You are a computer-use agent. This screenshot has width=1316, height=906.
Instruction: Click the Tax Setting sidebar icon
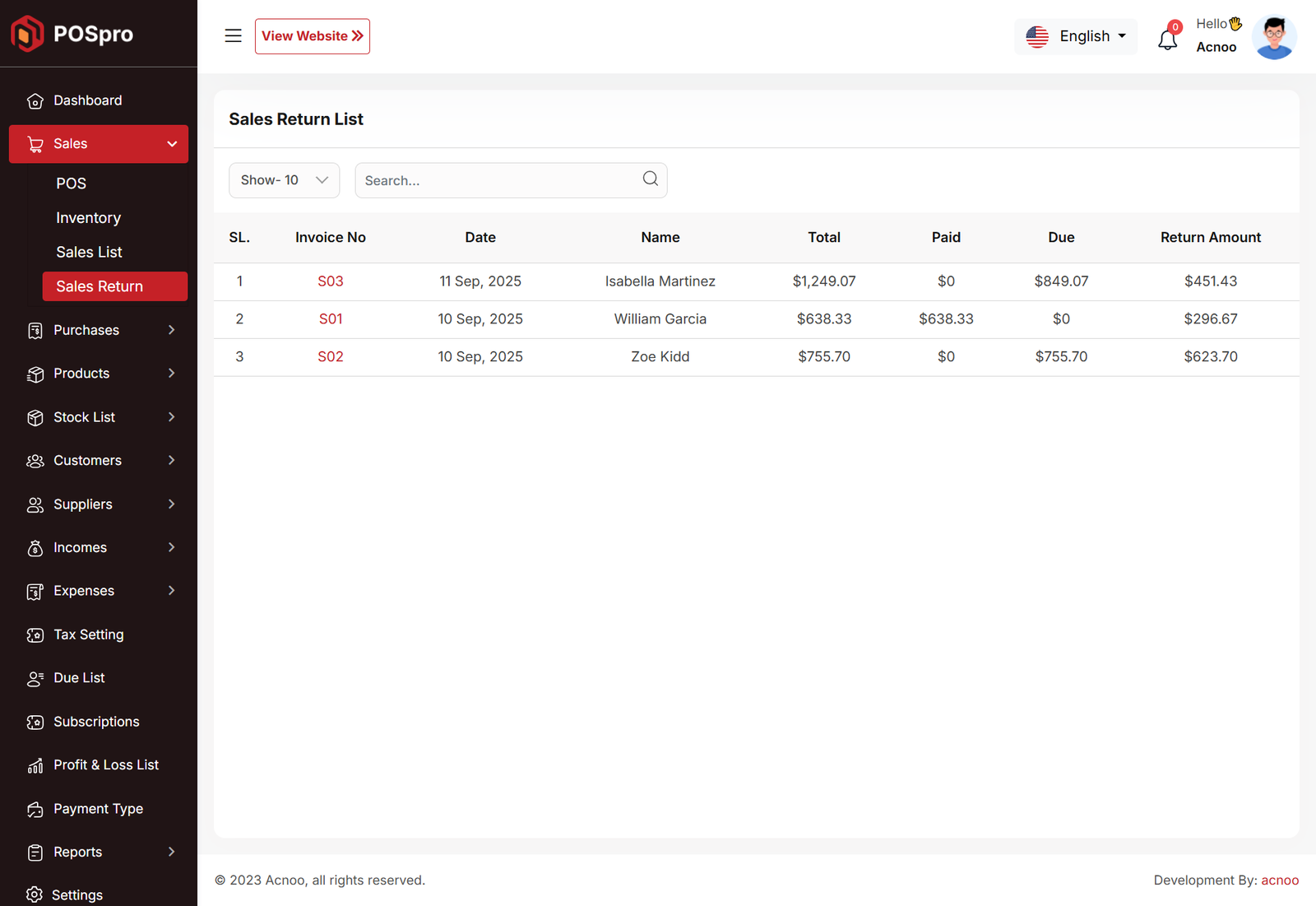[35, 635]
